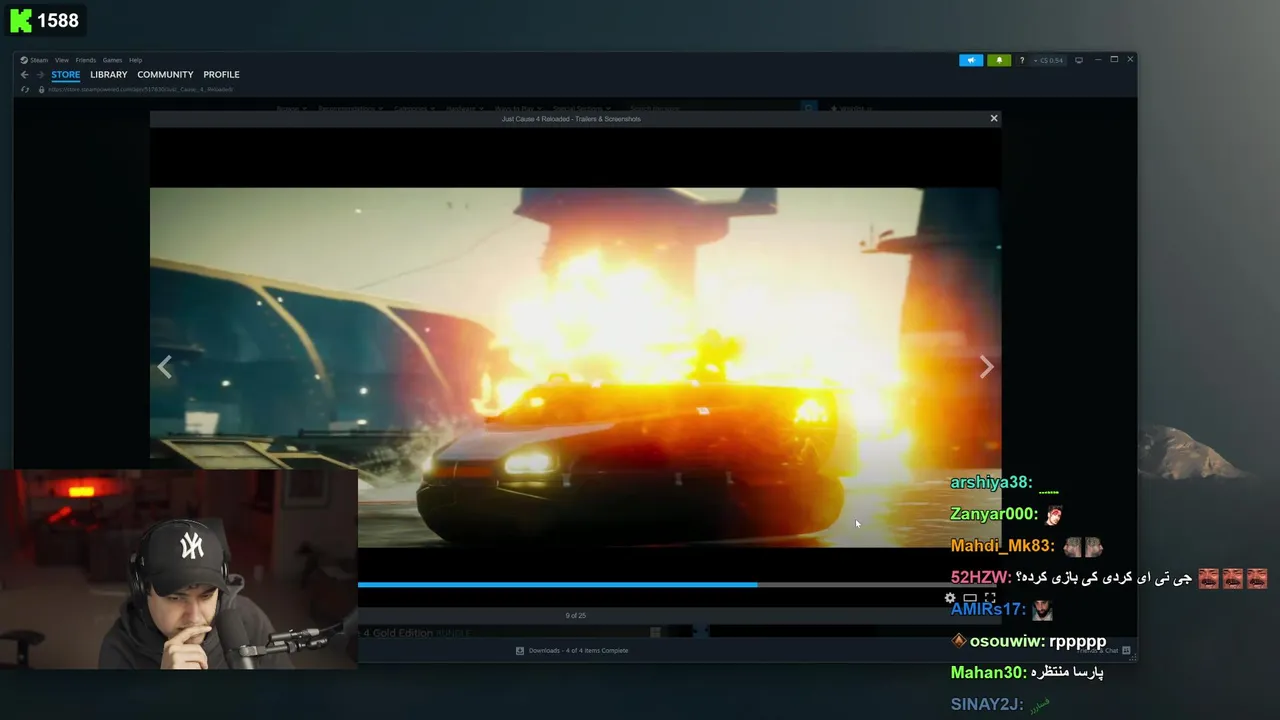Viewport: 1280px width, 720px height.
Task: Click the emote in Zanyar000's message
Action: [x=1053, y=514]
